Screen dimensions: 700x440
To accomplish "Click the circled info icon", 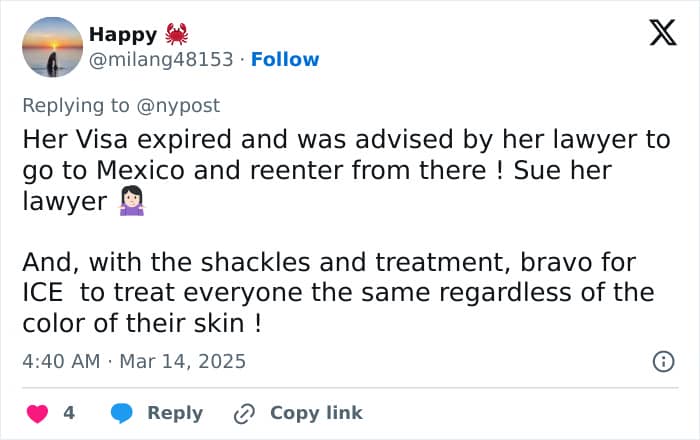I will click(662, 362).
